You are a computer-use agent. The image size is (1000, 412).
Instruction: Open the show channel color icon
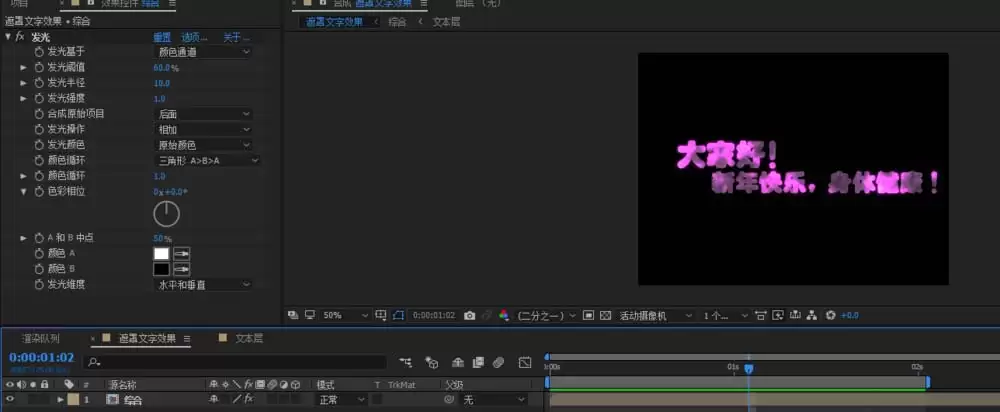[504, 315]
